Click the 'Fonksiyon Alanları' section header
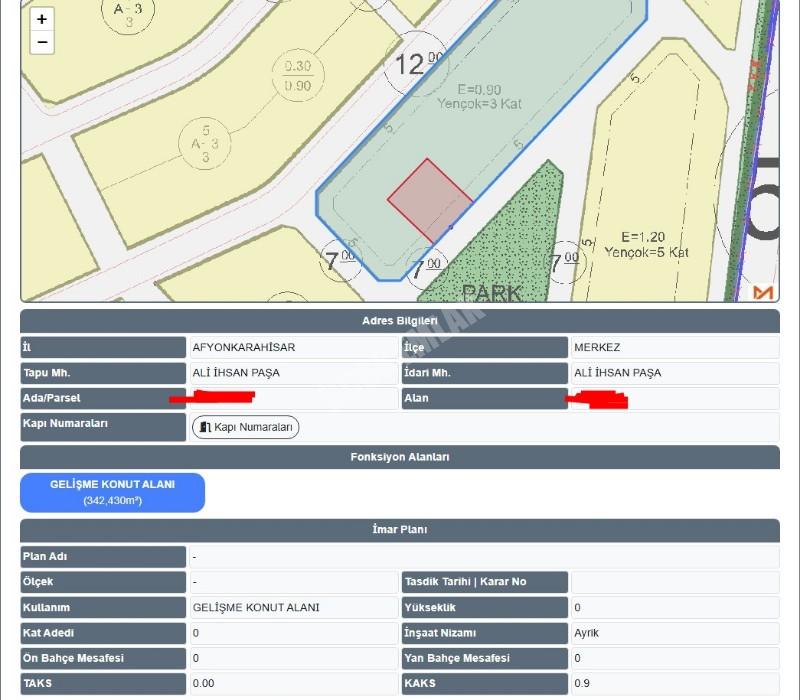 (400, 457)
